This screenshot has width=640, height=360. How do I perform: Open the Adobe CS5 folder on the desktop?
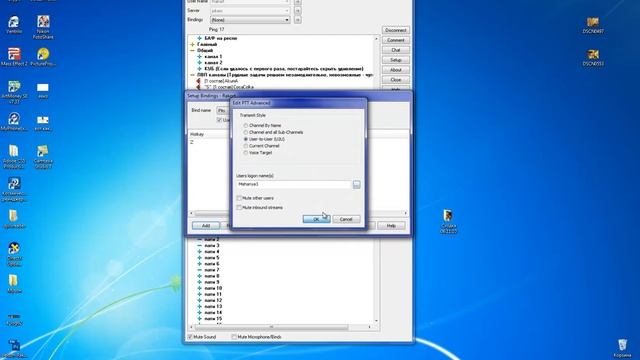coord(14,157)
